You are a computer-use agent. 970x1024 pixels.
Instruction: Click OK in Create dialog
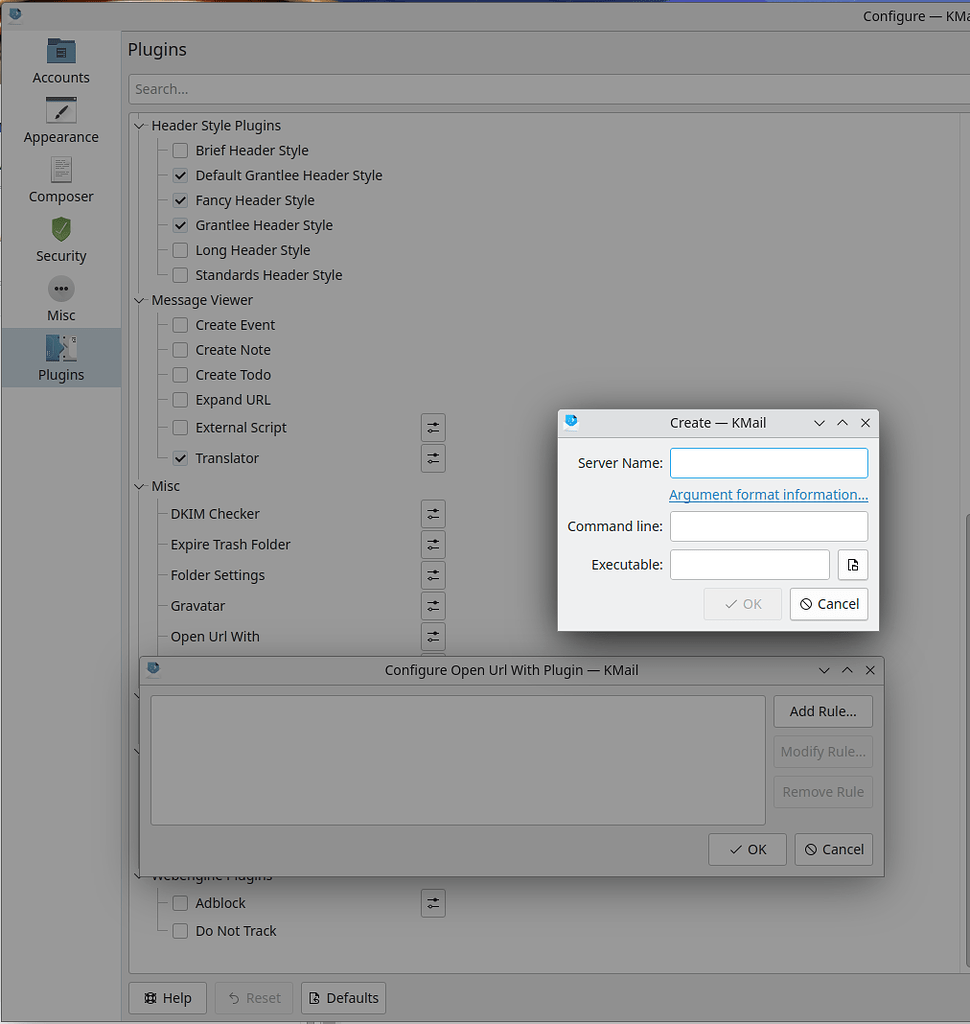coord(743,604)
